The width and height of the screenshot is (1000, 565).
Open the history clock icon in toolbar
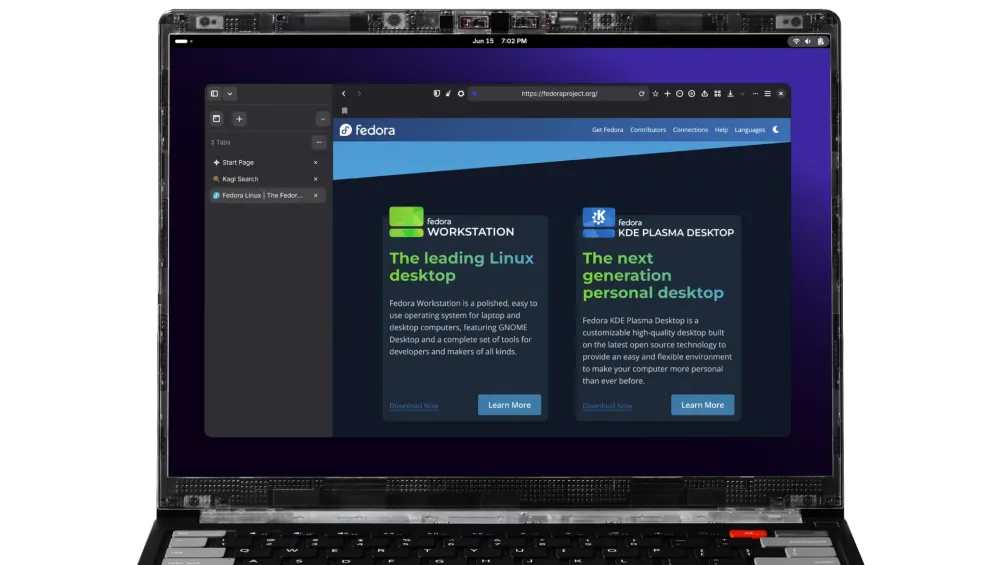pyautogui.click(x=679, y=94)
